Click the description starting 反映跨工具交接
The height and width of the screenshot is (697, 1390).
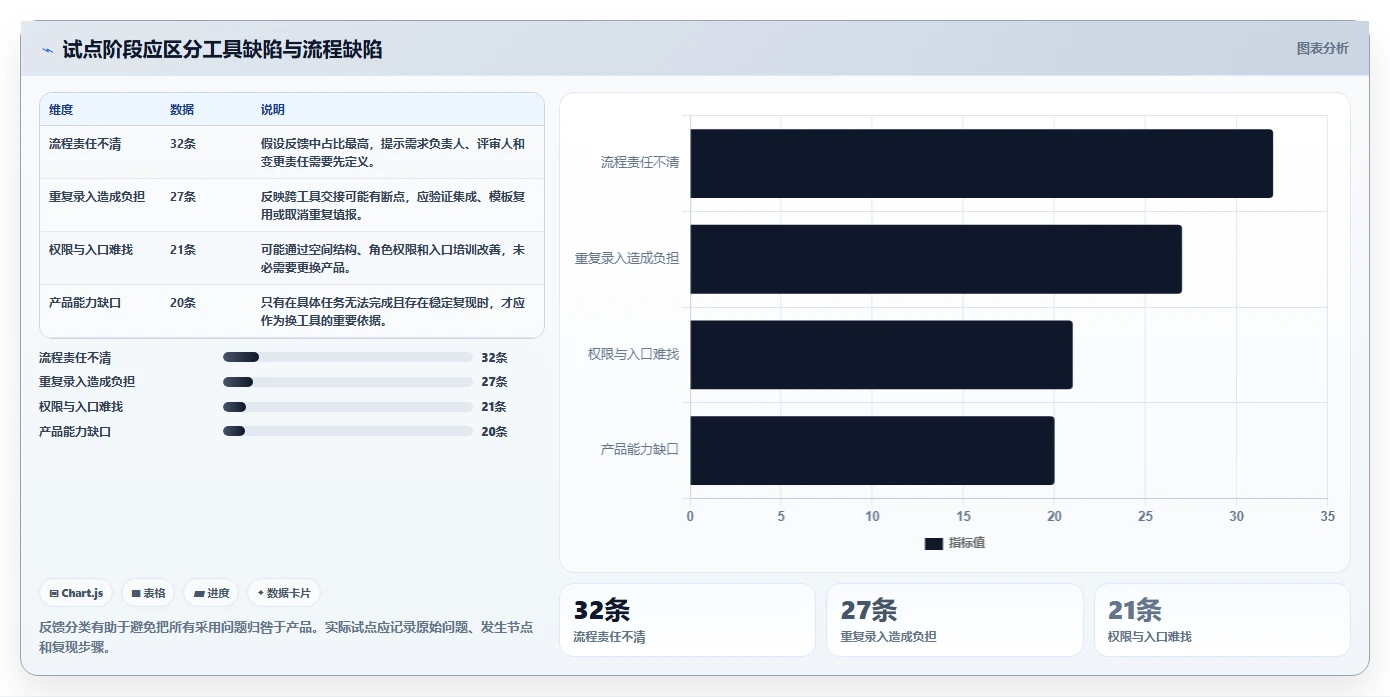393,206
